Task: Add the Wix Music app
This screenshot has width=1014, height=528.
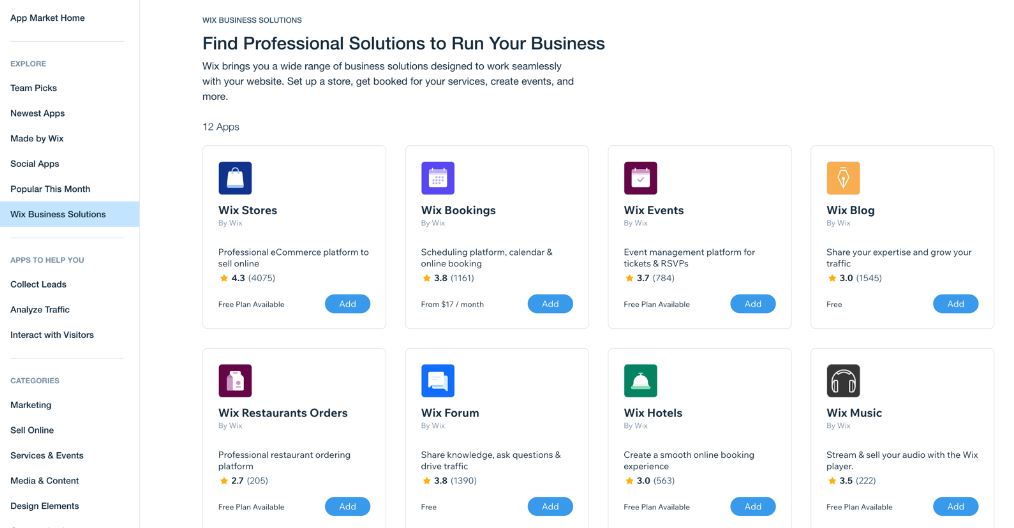Action: (x=956, y=507)
